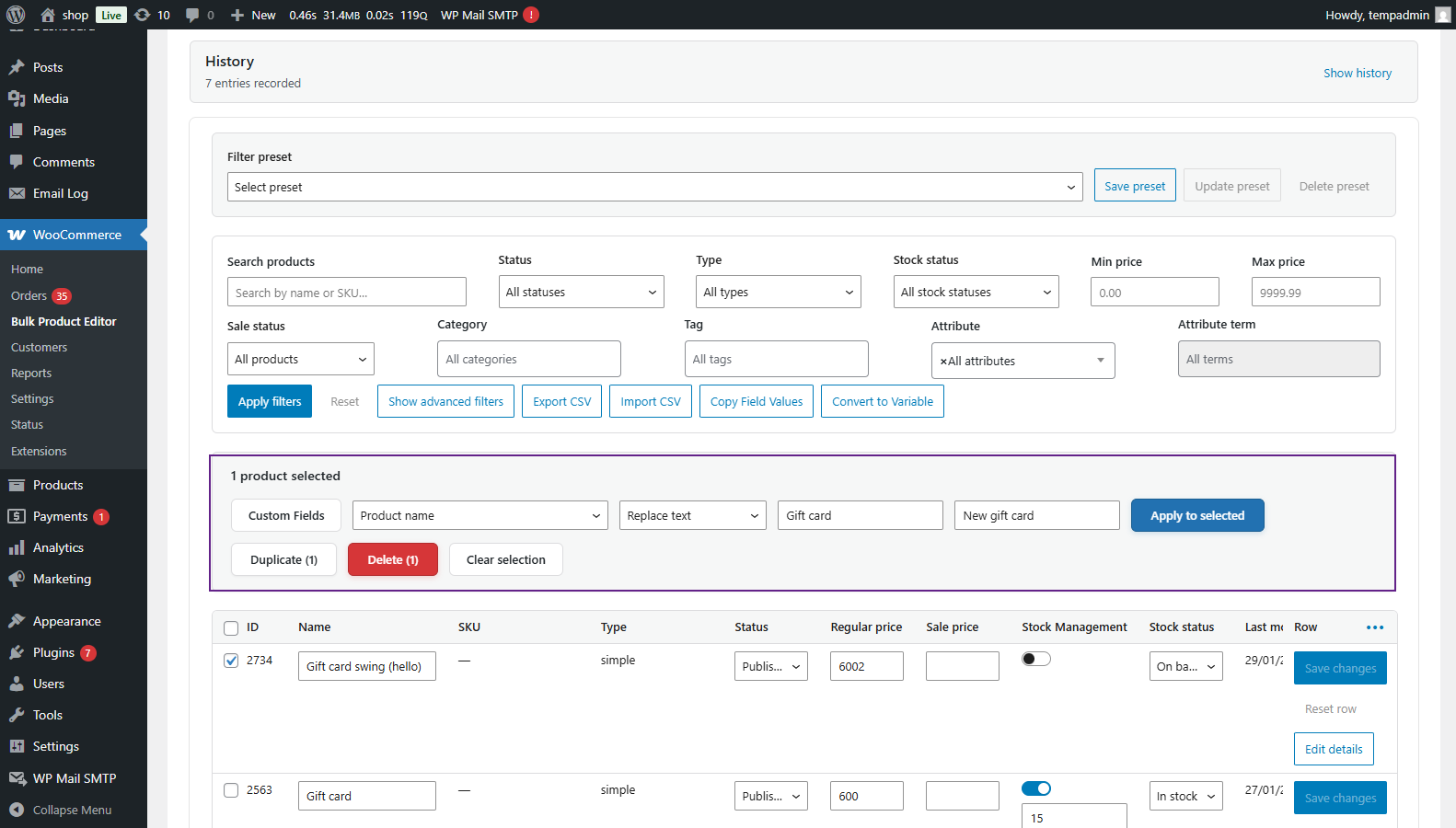Go to Orders in WooCommerce menu
The height and width of the screenshot is (828, 1456).
click(29, 295)
